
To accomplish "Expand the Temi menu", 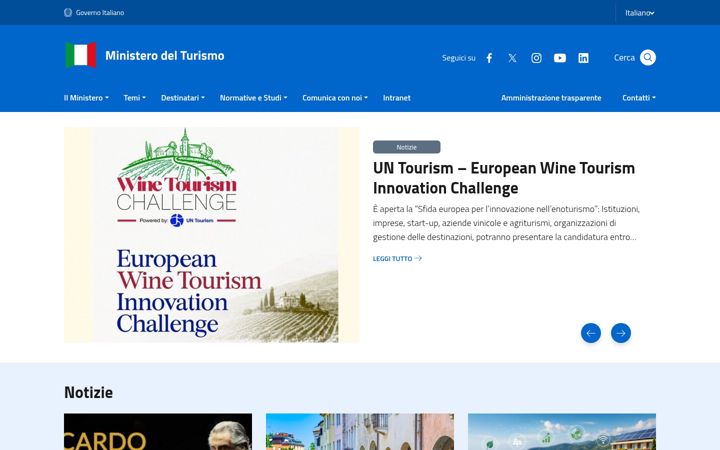I will tap(135, 98).
